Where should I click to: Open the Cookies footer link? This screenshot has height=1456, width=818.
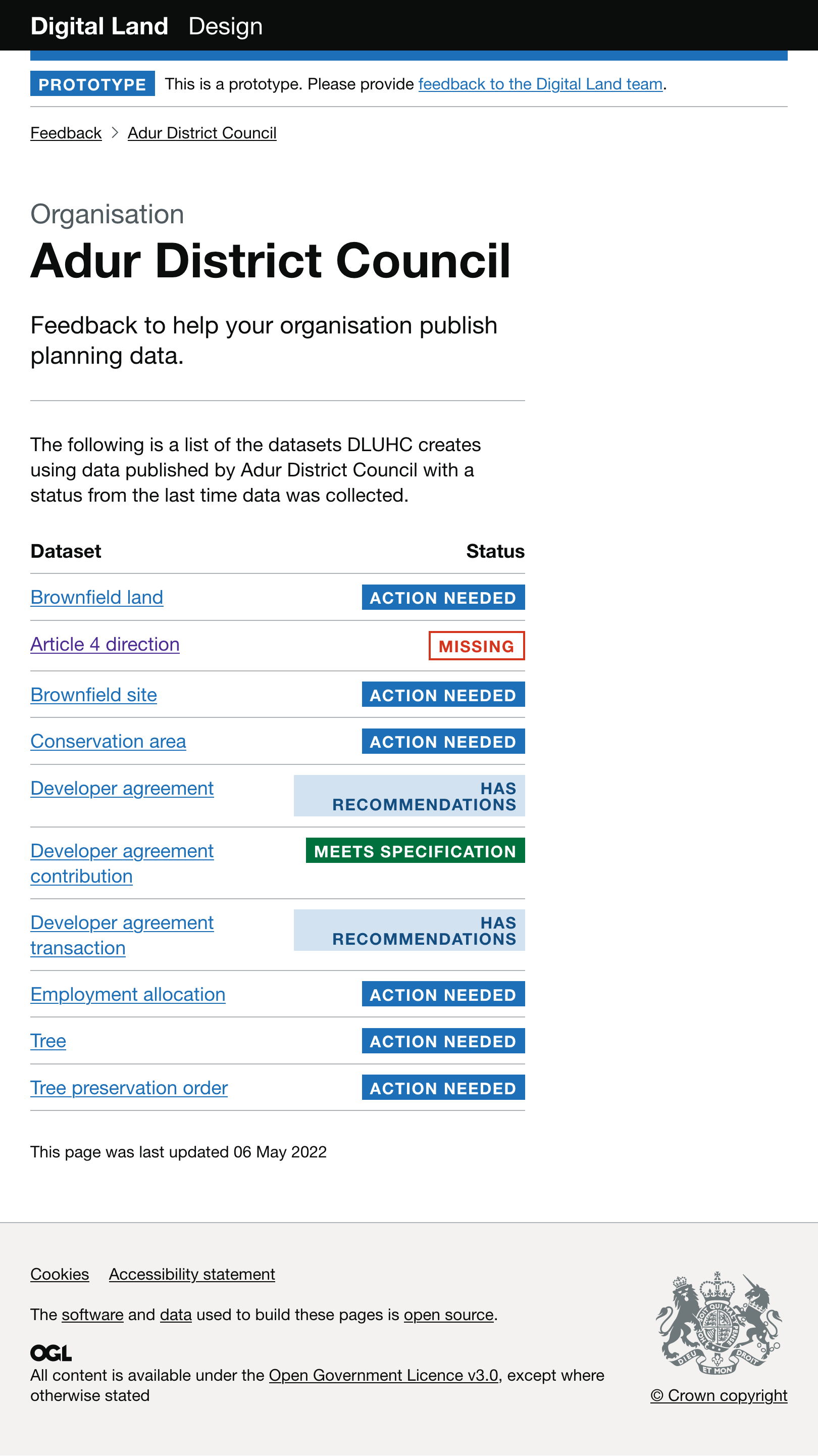[x=59, y=1274]
